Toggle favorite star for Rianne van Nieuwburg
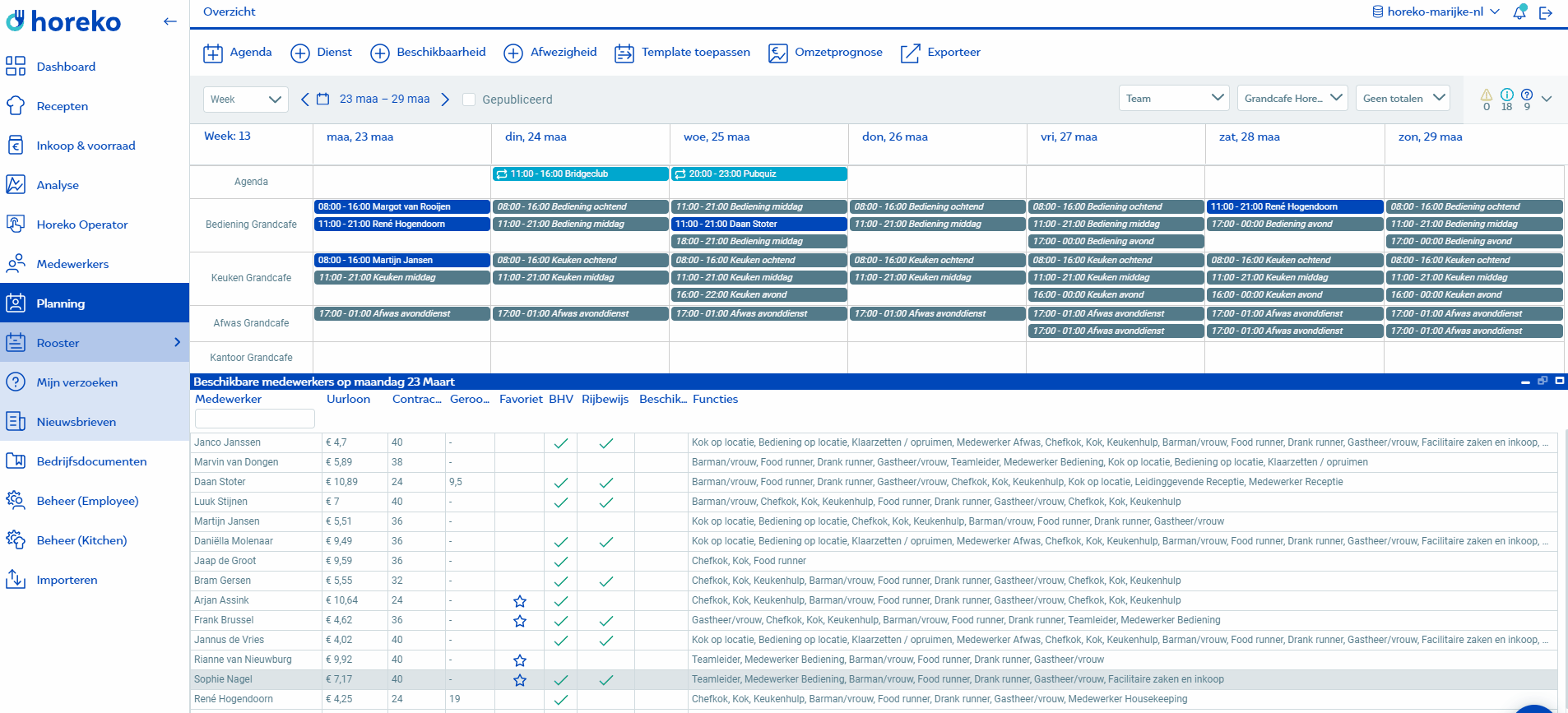This screenshot has height=713, width=1568. 520,660
